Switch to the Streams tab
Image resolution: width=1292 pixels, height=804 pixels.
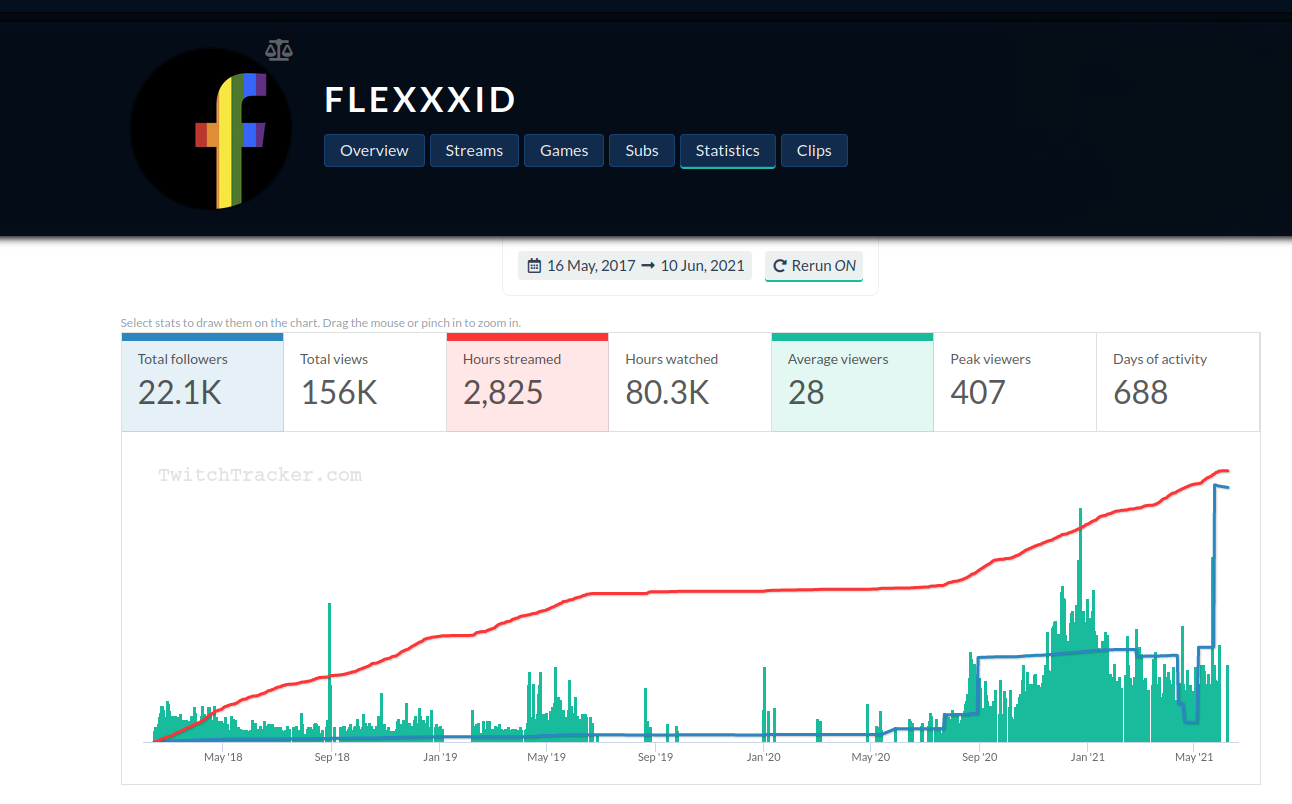pos(474,151)
